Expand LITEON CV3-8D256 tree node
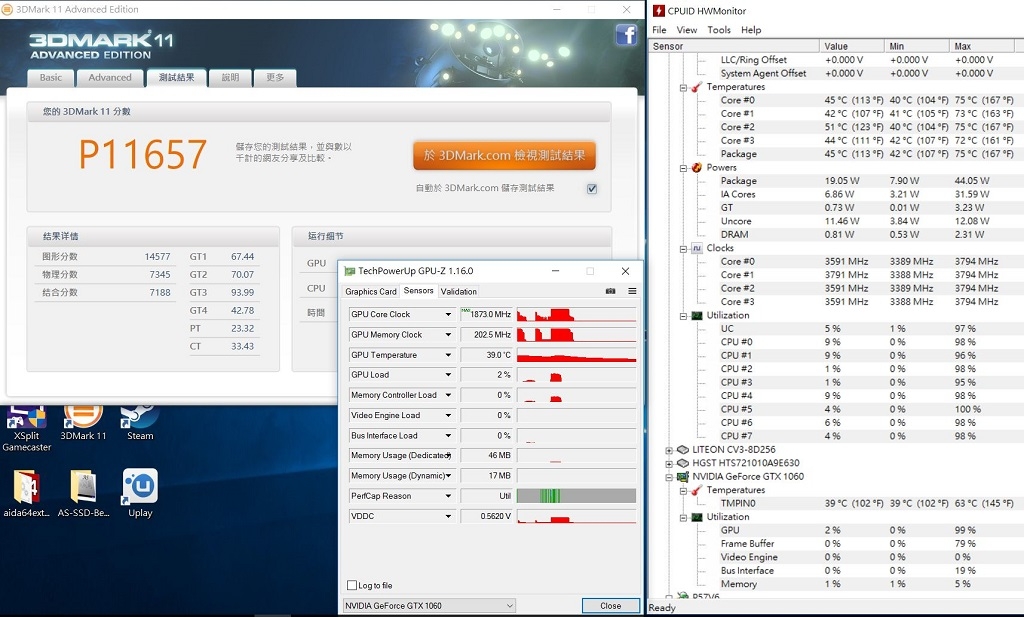 click(x=669, y=450)
